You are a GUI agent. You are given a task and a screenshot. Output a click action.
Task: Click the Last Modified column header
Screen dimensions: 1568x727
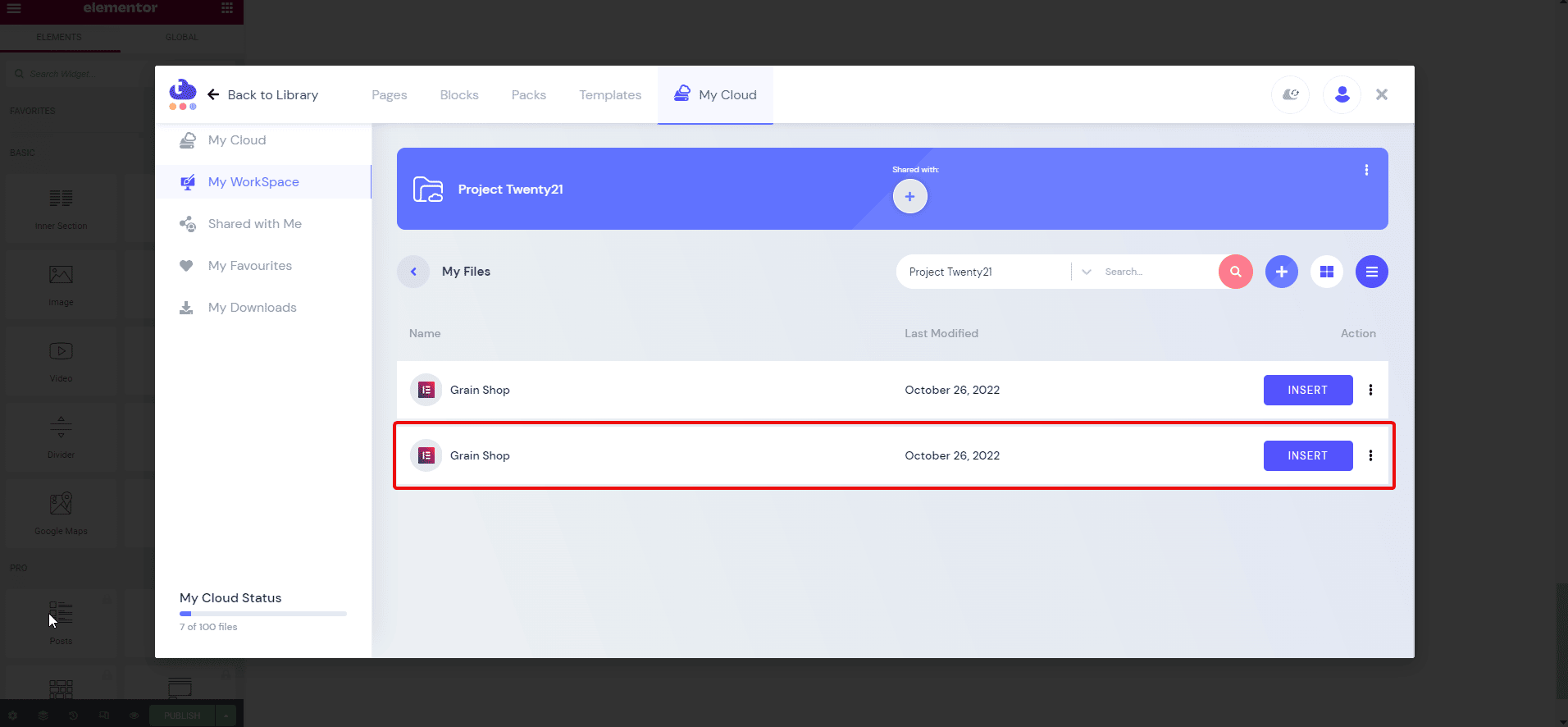(x=941, y=333)
